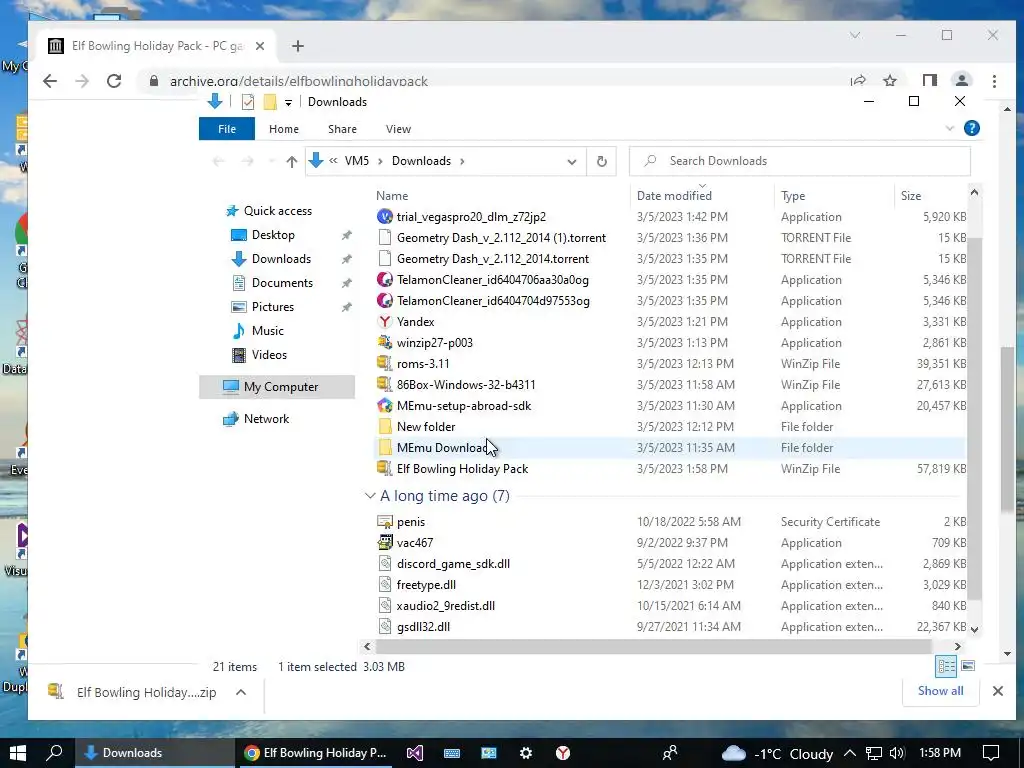This screenshot has height=768, width=1024.
Task: Select the roms-3.11 WinZip file icon
Action: pyautogui.click(x=385, y=363)
